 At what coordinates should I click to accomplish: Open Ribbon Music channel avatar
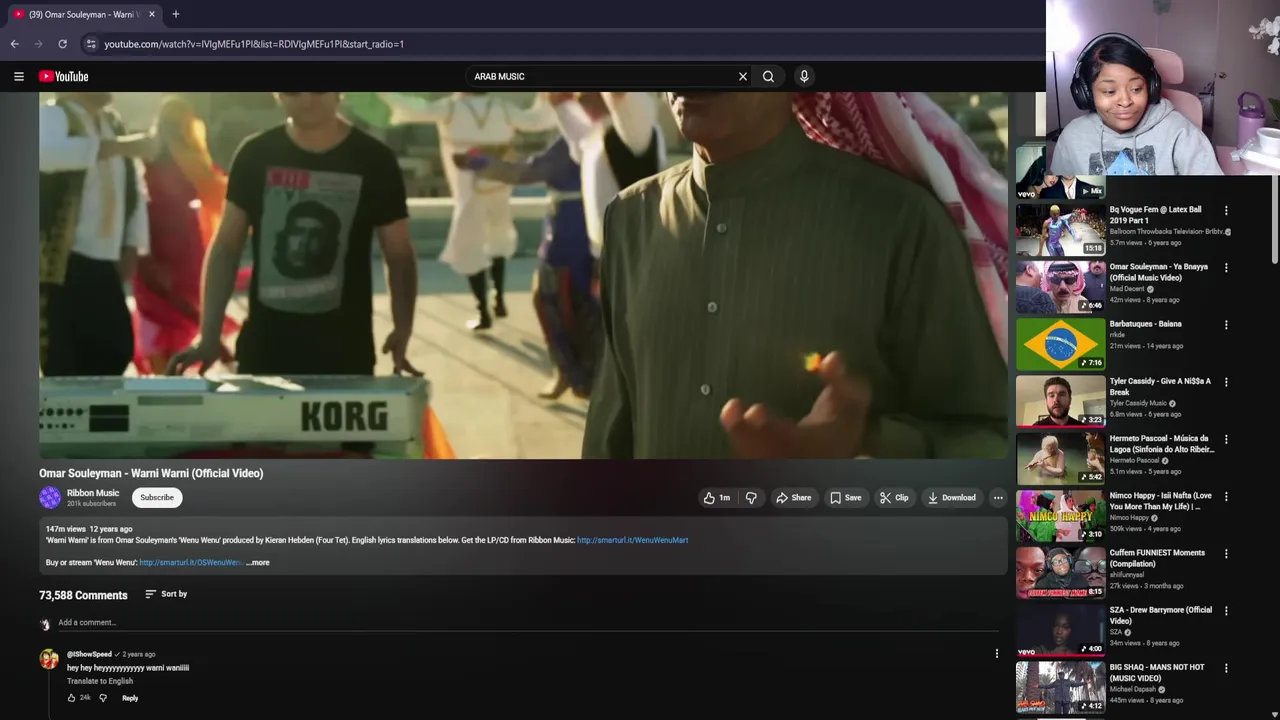[x=50, y=497]
